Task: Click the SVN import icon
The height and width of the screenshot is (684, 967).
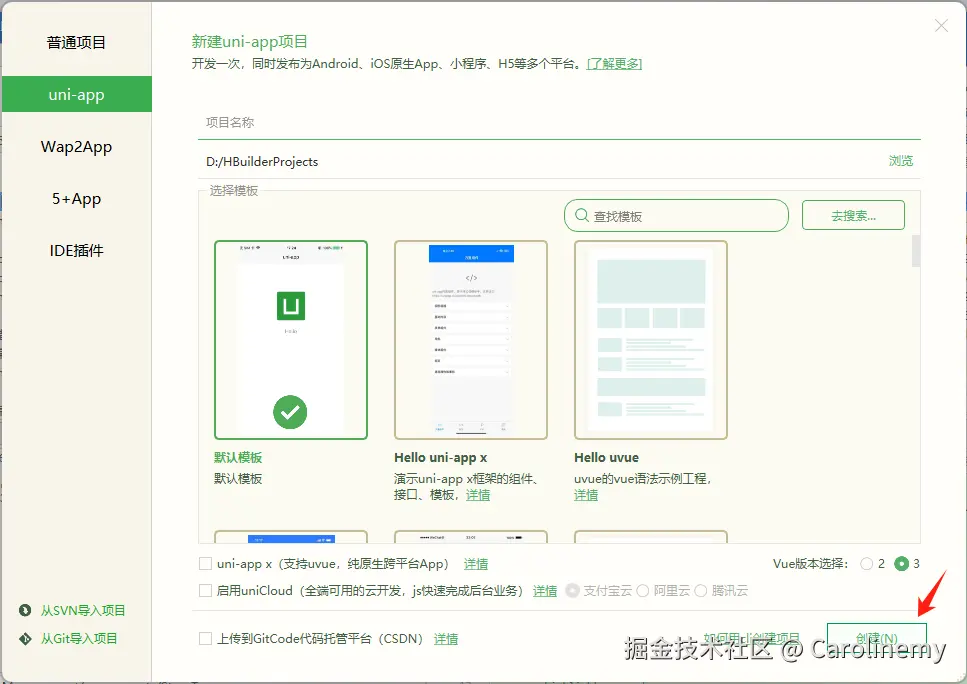Action: pos(25,610)
